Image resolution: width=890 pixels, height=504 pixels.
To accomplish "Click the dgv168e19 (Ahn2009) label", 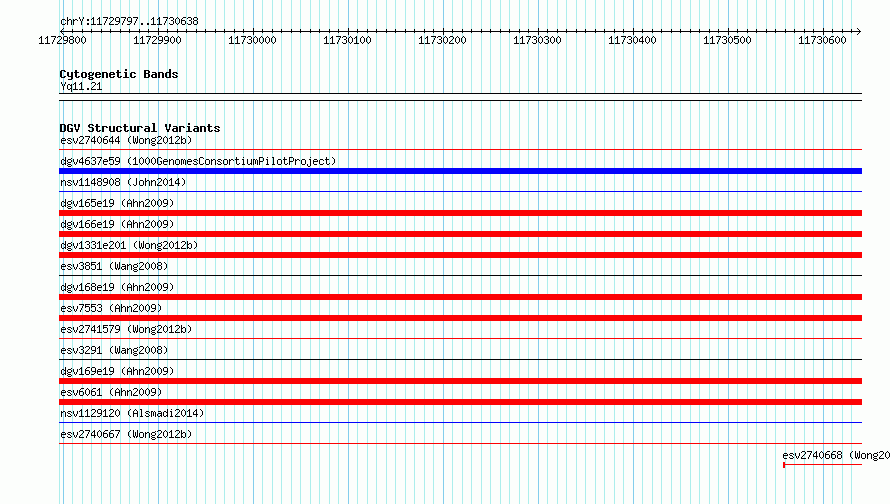I will (117, 287).
